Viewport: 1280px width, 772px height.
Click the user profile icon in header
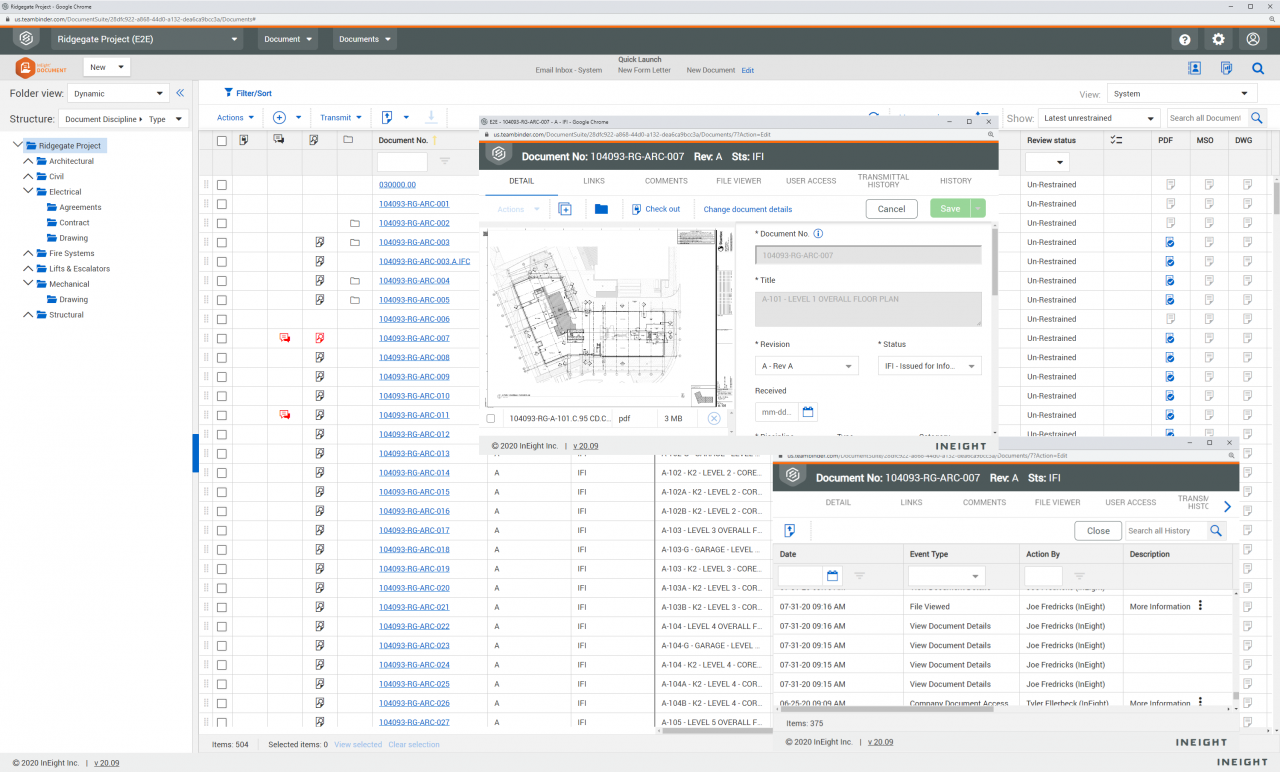(x=1252, y=39)
